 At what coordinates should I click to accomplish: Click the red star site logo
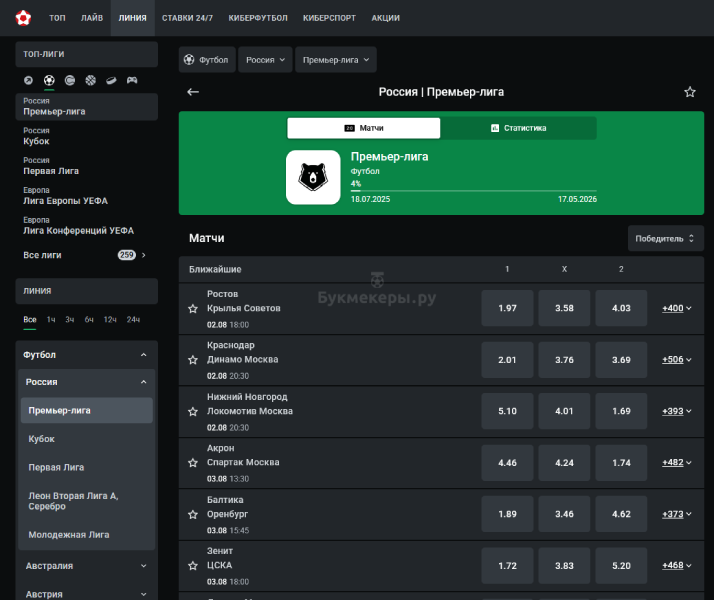click(x=23, y=18)
